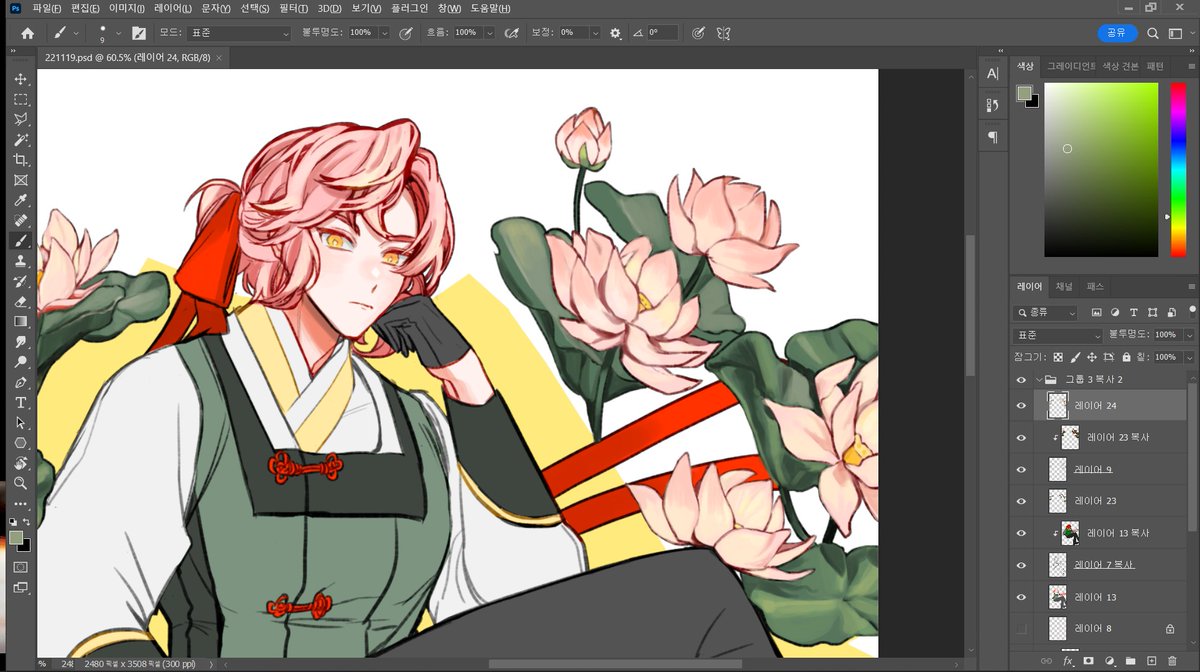Open layer fill 칠 percentage dropdown
Viewport: 1200px width, 672px height.
(1189, 357)
